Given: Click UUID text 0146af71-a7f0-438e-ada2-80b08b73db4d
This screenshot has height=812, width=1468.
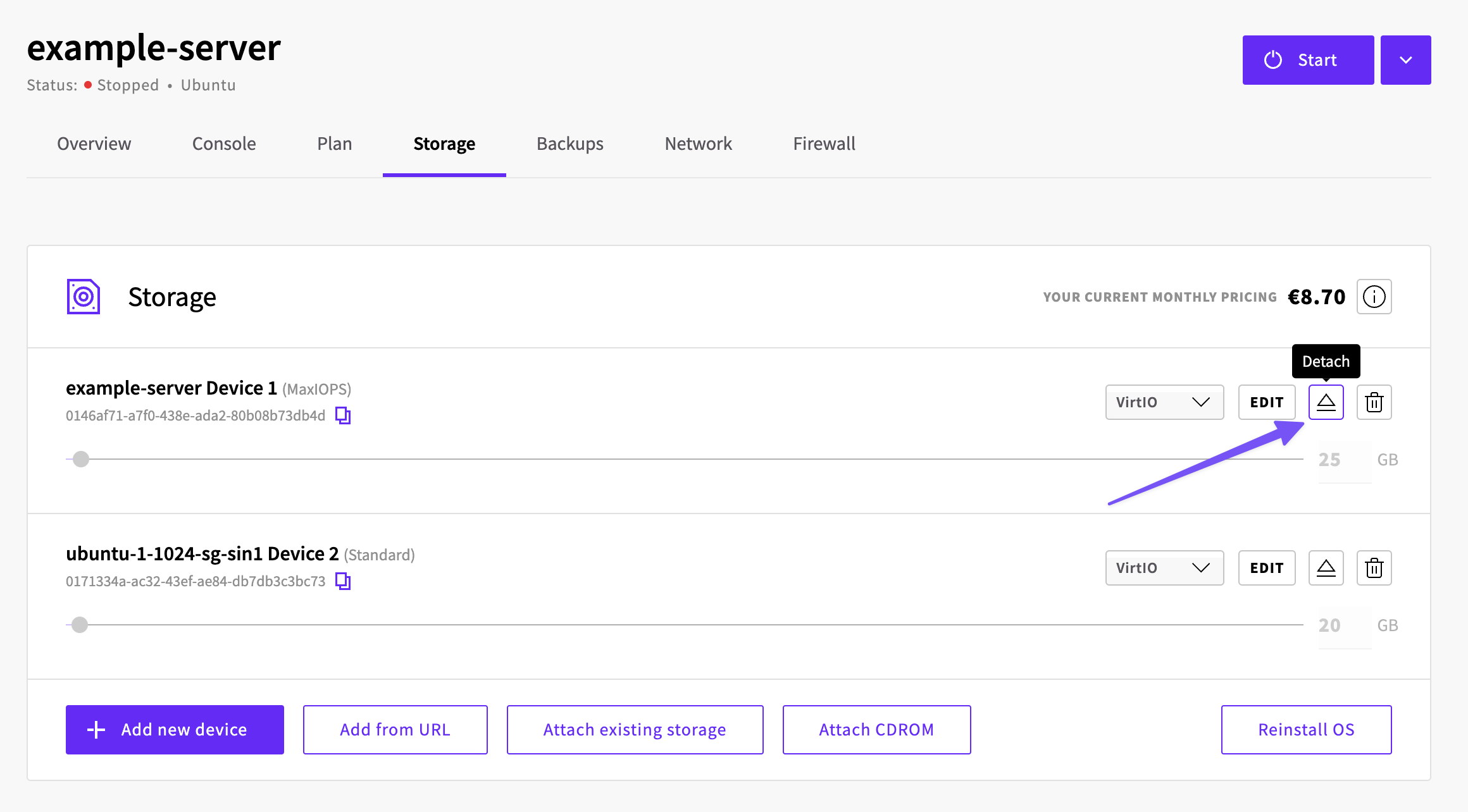Looking at the screenshot, I should (x=196, y=415).
